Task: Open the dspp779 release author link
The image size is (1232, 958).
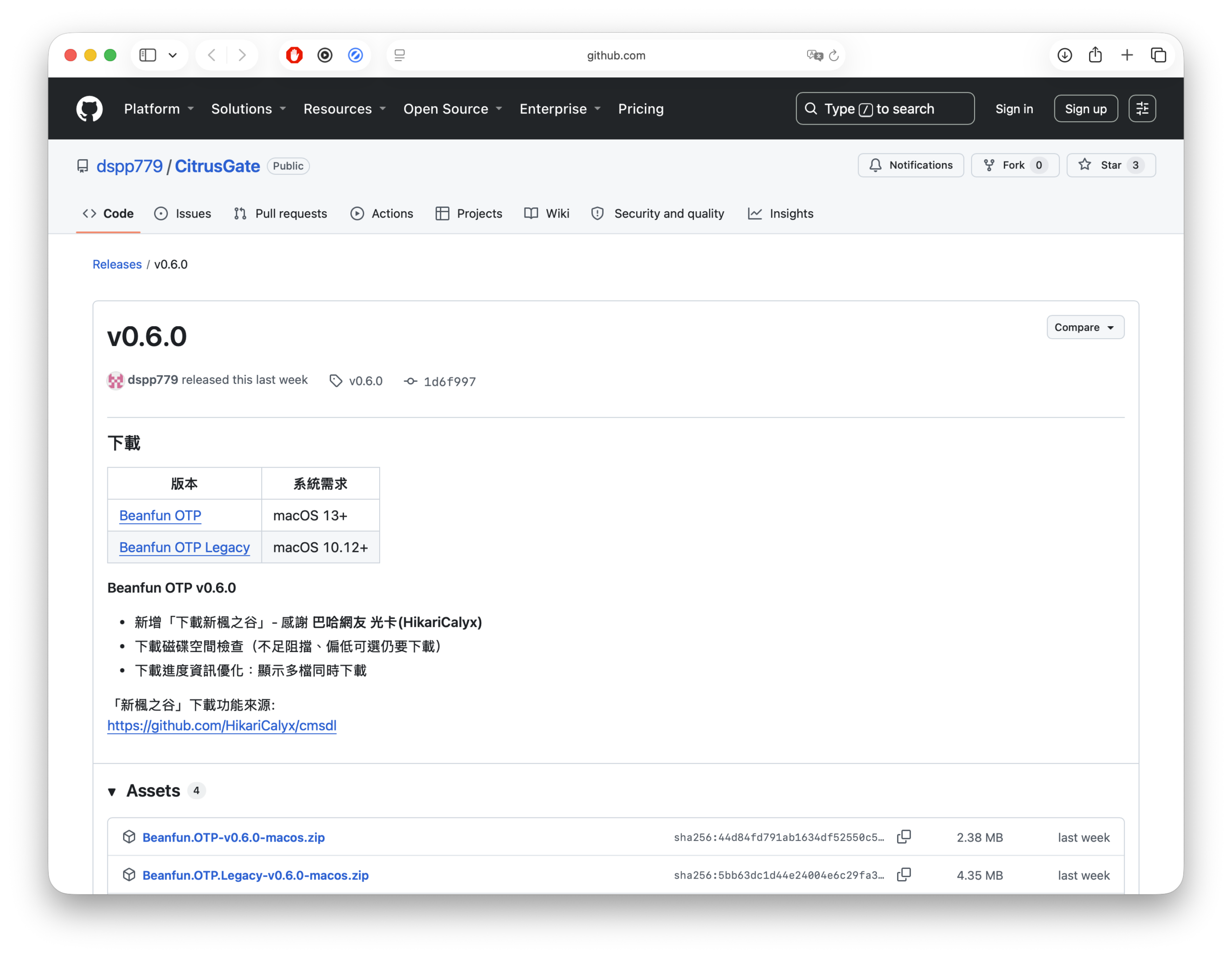Action: pyautogui.click(x=152, y=380)
